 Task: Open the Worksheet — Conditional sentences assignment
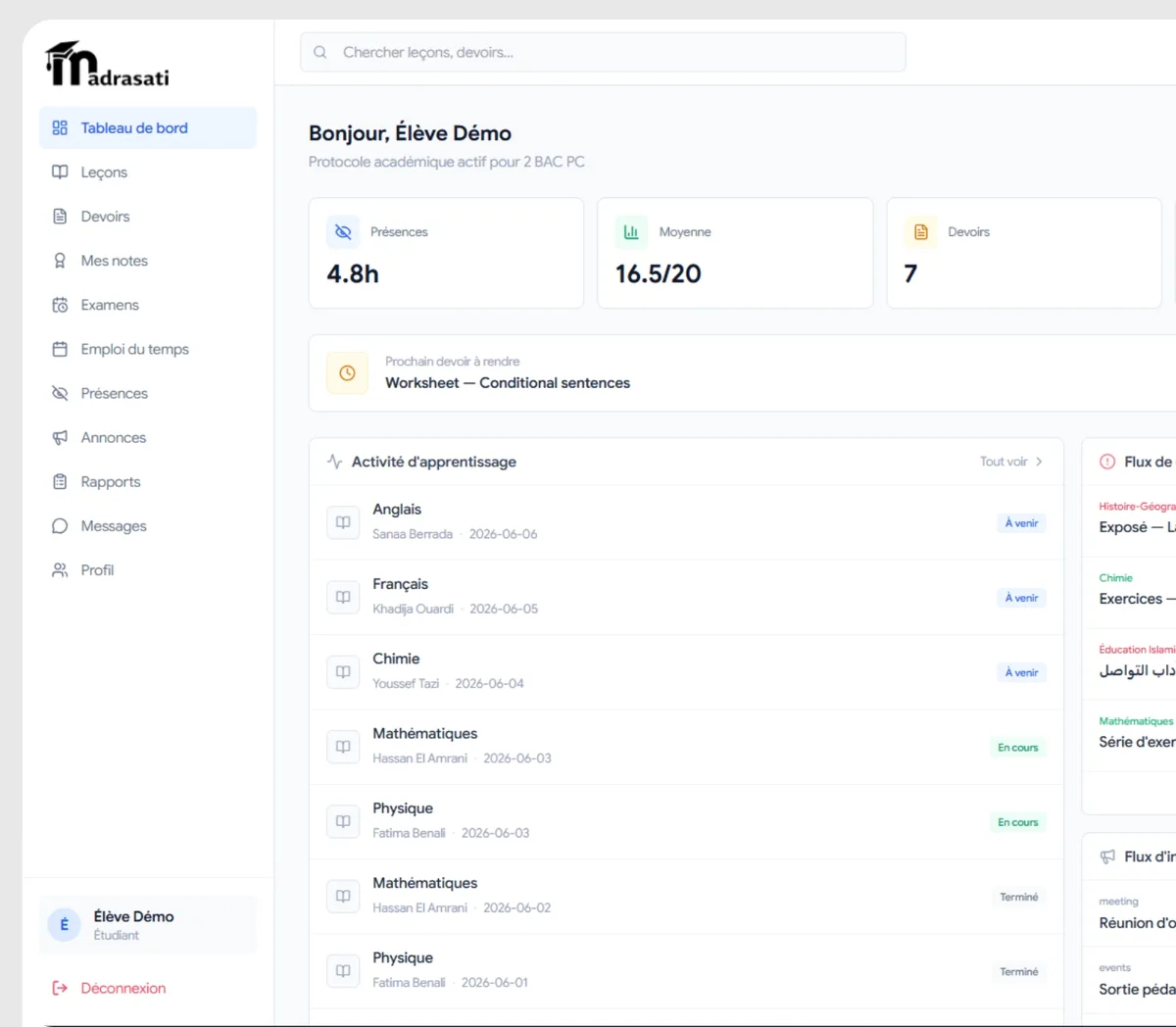coord(508,383)
